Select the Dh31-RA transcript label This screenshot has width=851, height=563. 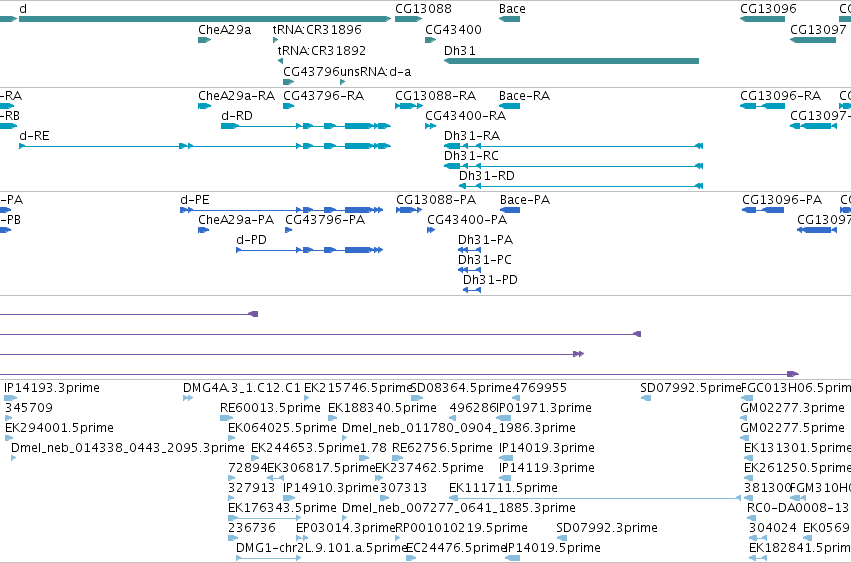[x=472, y=136]
